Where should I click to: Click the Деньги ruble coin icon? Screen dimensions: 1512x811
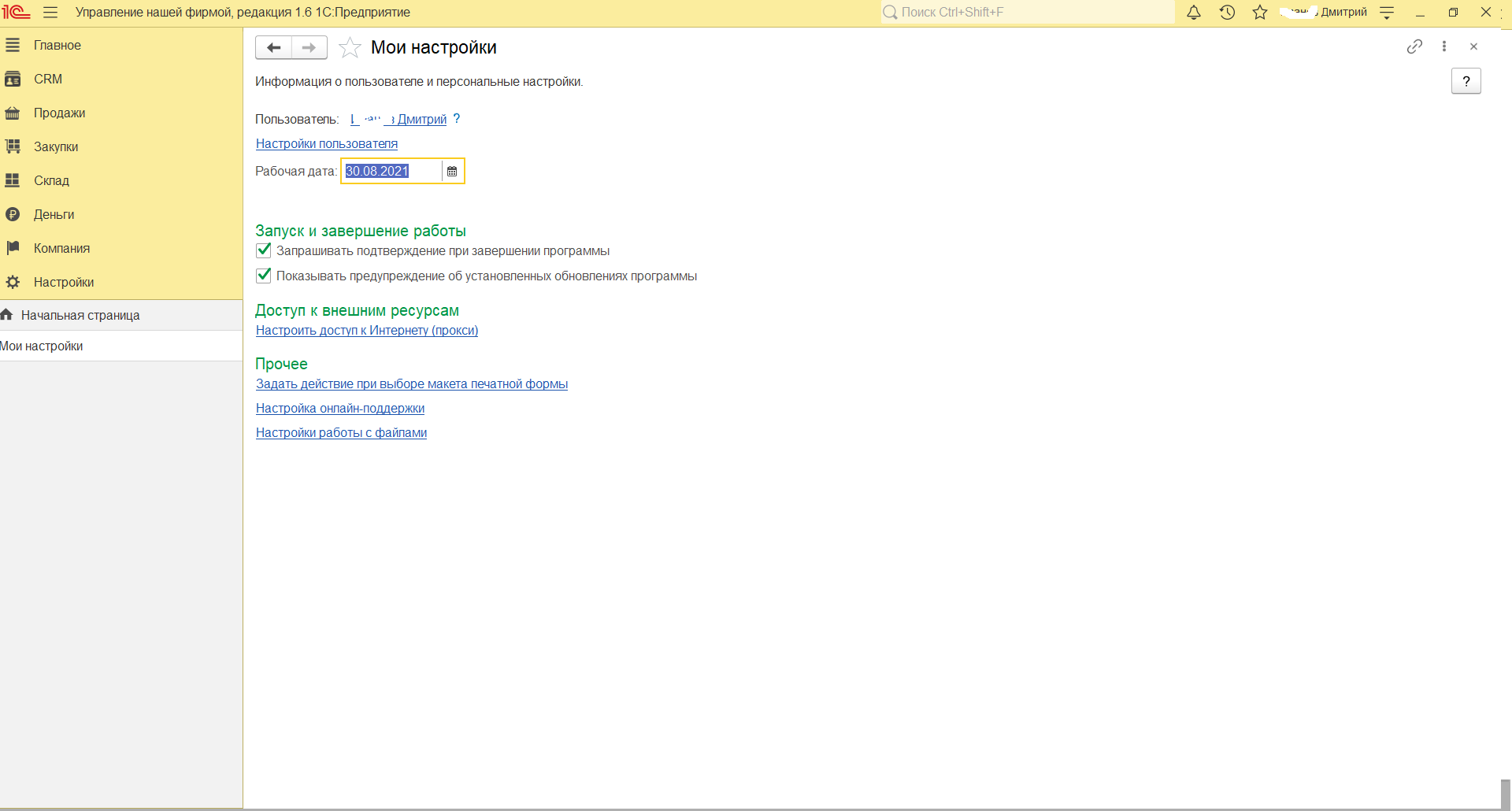pyautogui.click(x=13, y=215)
